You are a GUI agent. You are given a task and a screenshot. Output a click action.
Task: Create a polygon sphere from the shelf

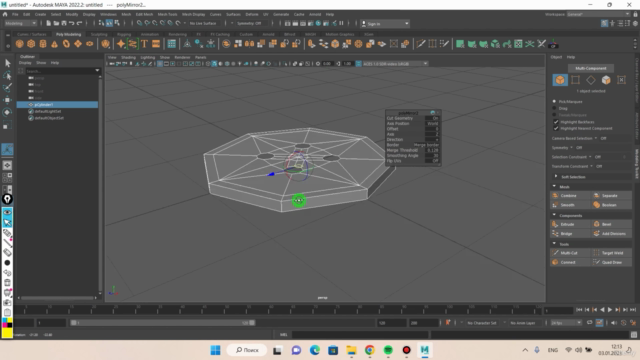19,44
